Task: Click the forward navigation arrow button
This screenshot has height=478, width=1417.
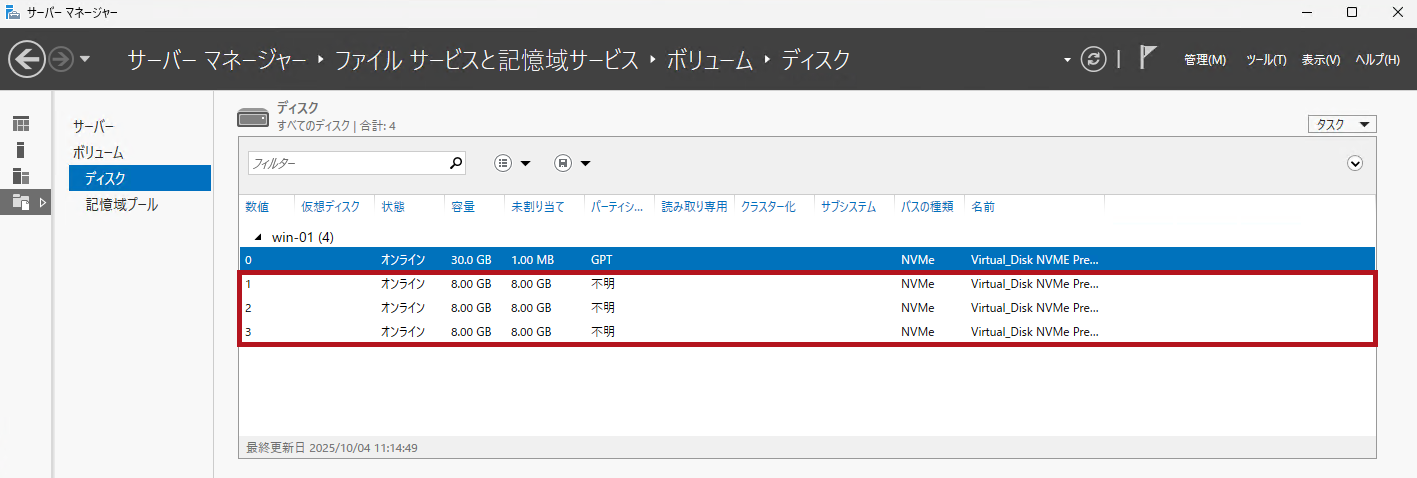Action: (x=61, y=60)
